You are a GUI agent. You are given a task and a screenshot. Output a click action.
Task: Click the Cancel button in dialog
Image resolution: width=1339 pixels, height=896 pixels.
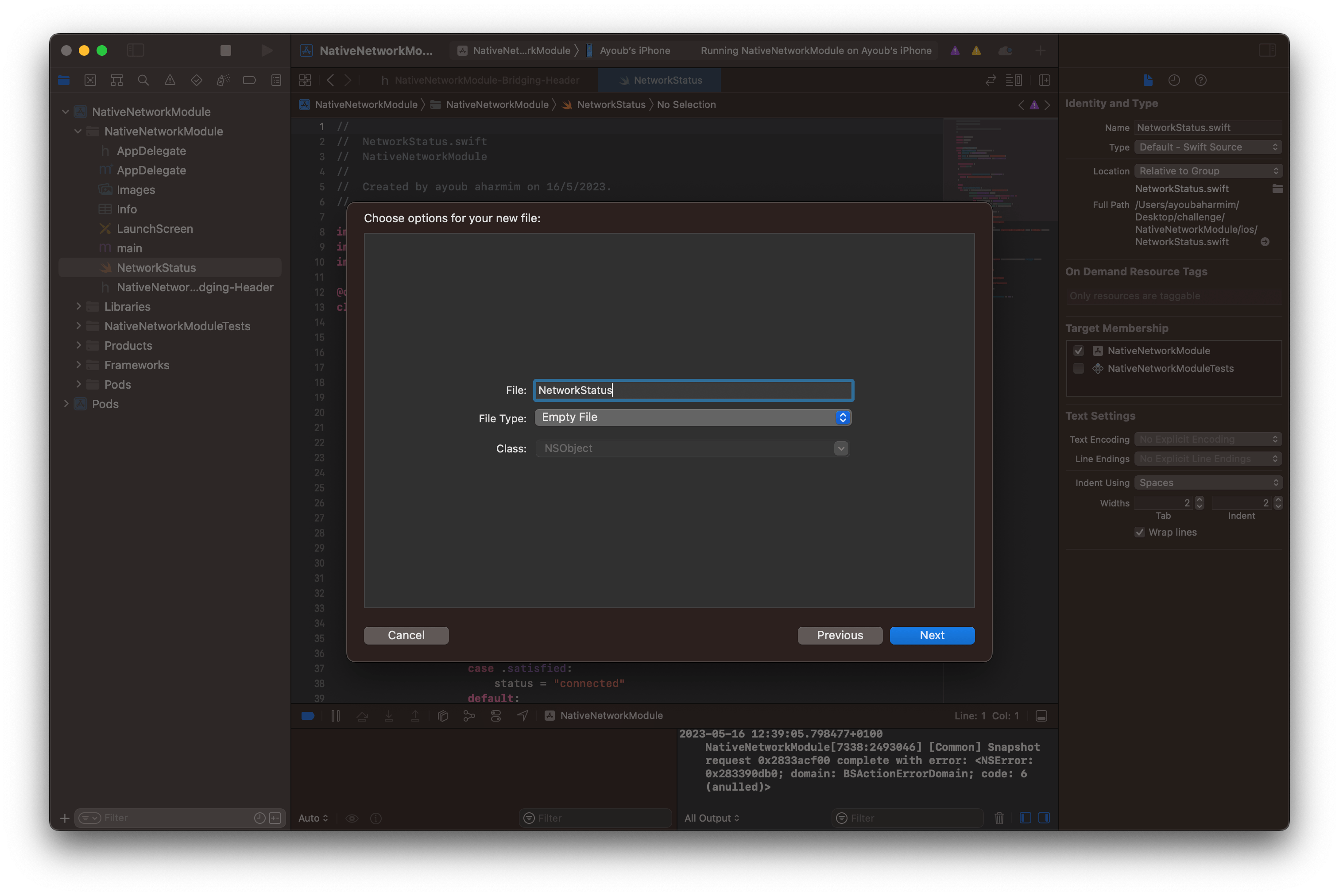[406, 635]
